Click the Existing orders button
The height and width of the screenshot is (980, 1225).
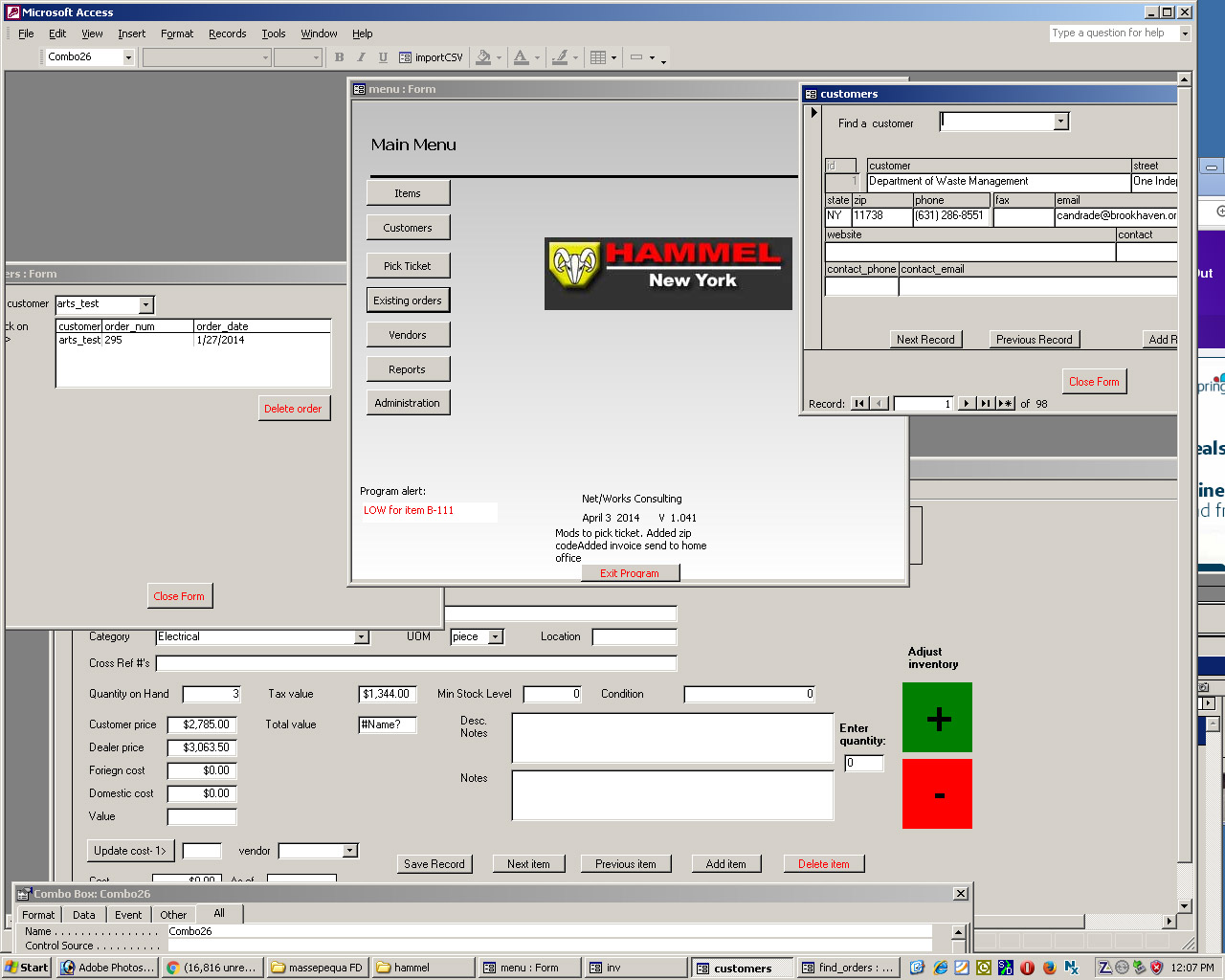(408, 301)
